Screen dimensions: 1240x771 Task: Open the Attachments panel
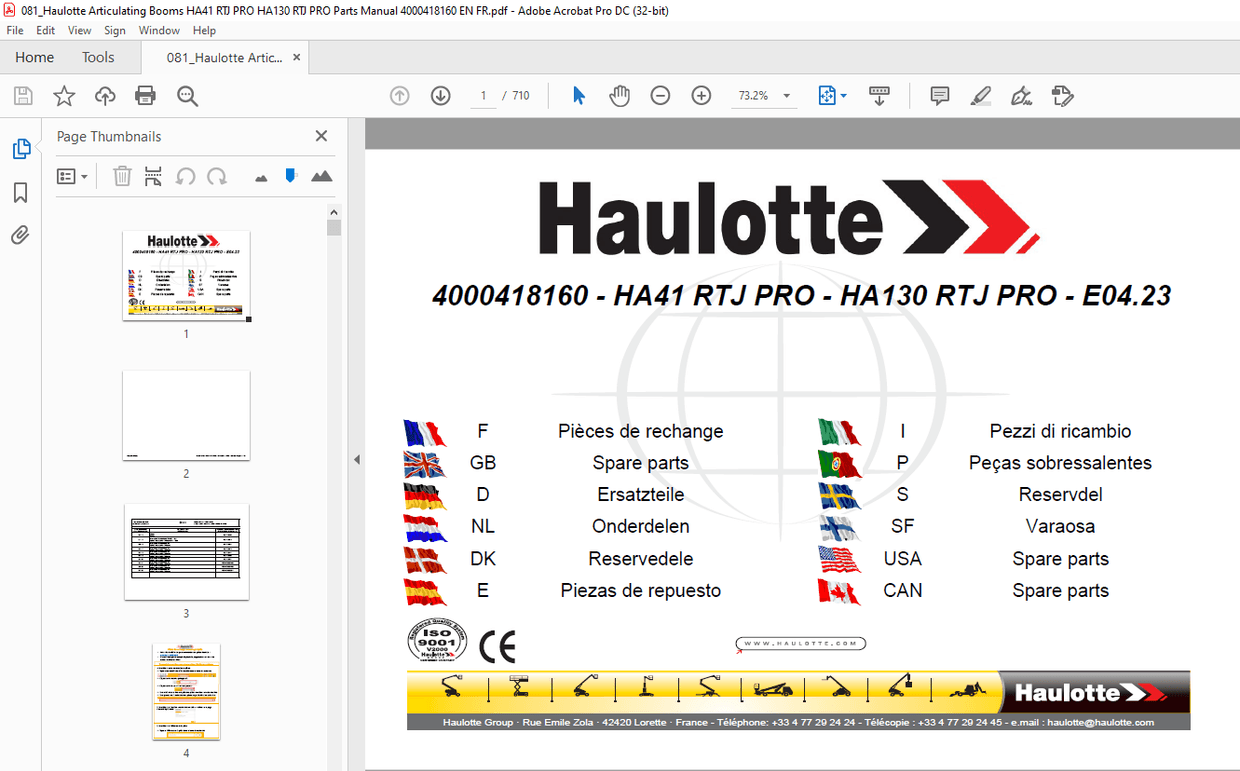point(20,234)
